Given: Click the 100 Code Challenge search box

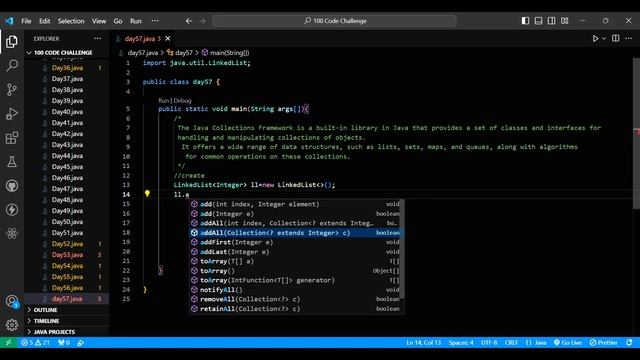Looking at the screenshot, I should [334, 21].
